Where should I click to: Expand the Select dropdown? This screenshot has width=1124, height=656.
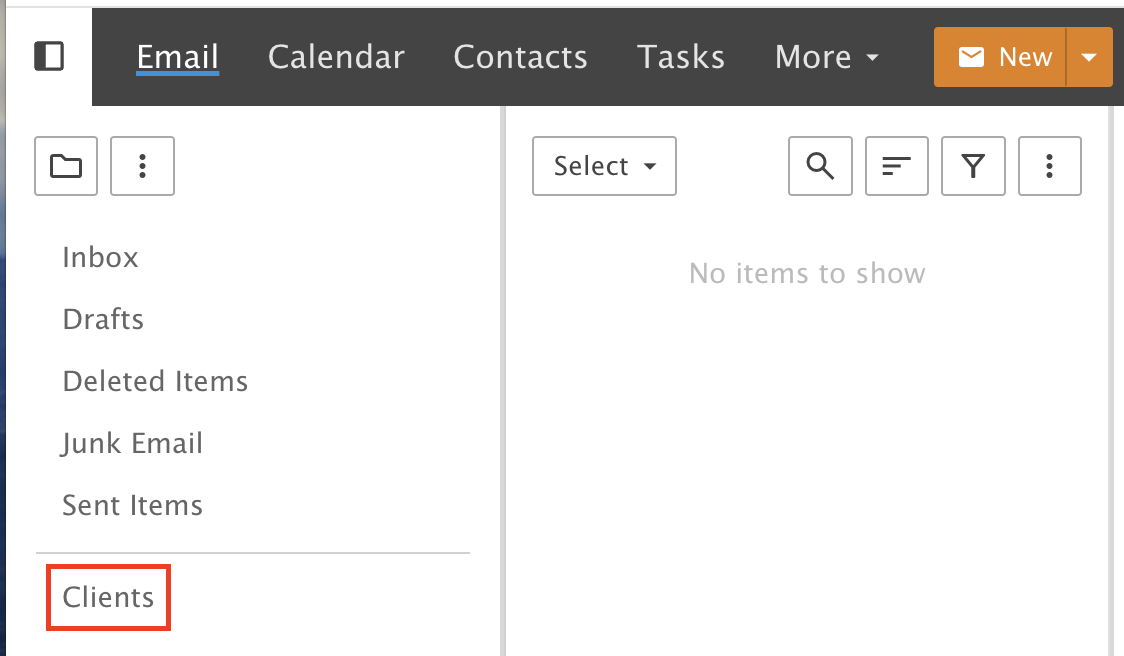point(604,166)
